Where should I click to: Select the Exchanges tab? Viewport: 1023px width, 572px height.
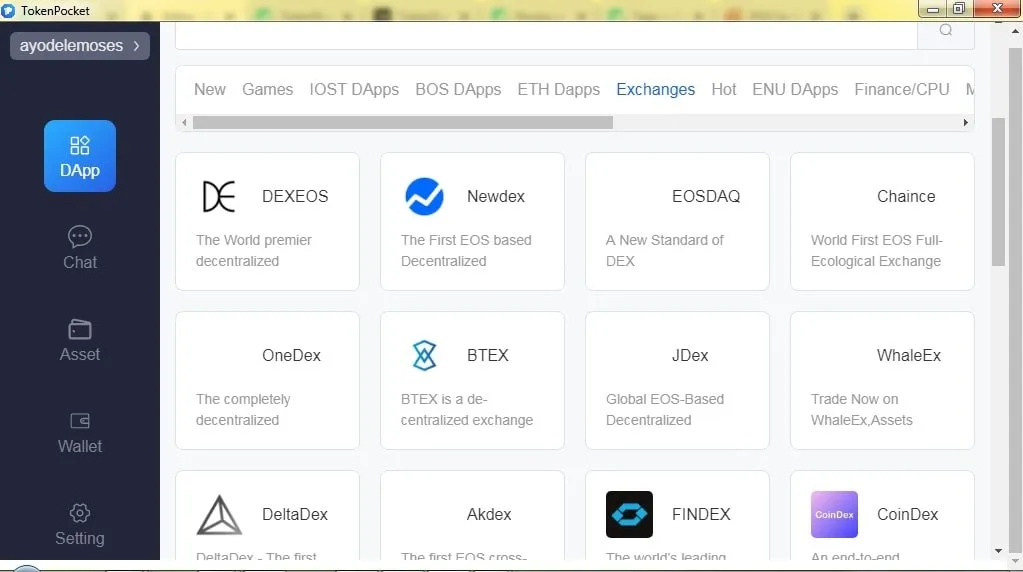tap(656, 89)
